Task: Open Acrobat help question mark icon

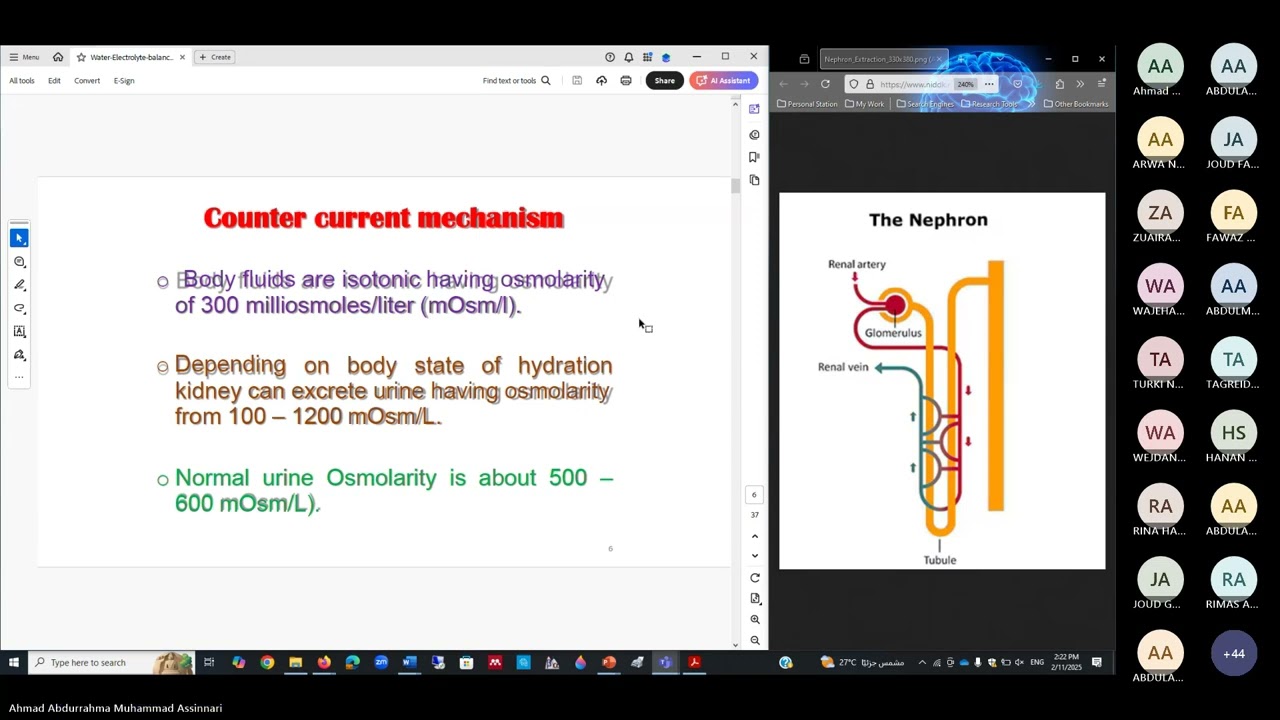Action: coord(610,57)
